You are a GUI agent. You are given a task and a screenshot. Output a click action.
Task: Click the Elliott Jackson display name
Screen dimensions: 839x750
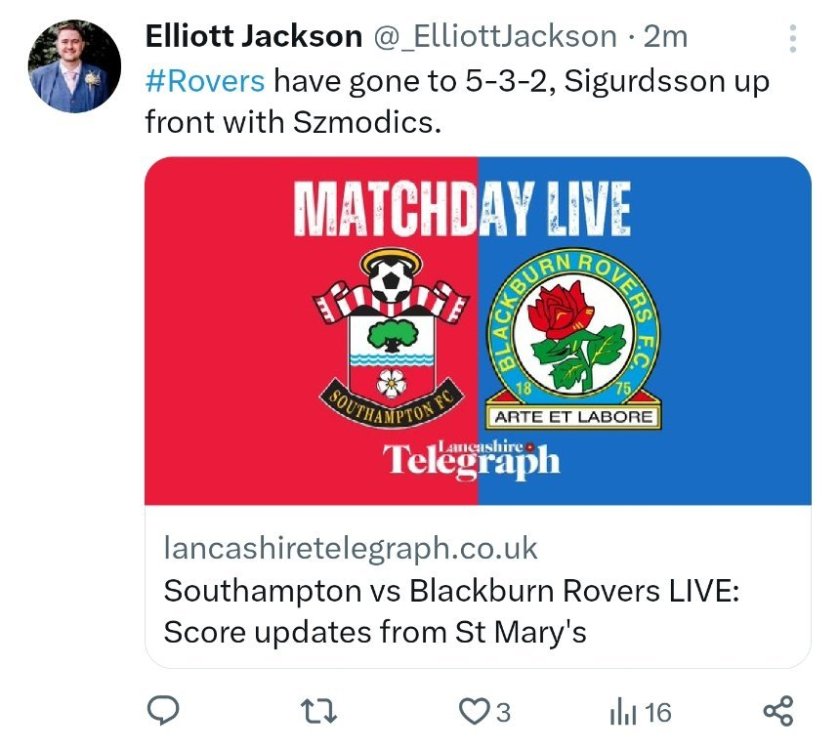click(x=253, y=37)
